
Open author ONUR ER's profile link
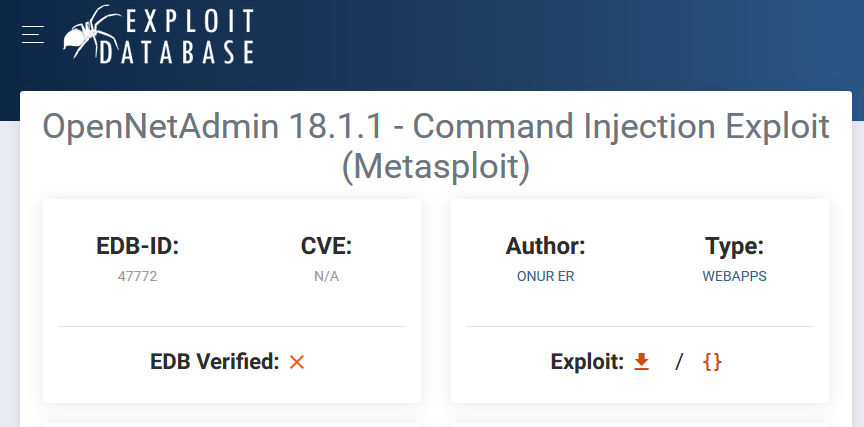546,277
